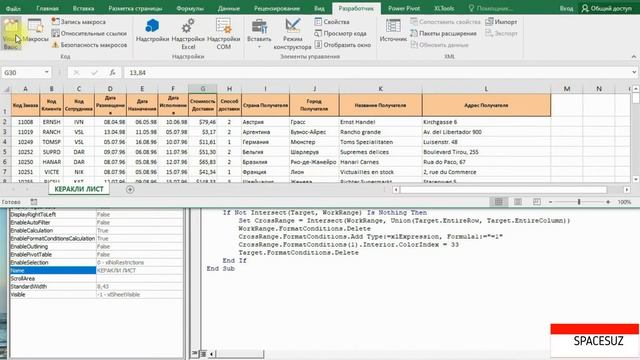This screenshot has width=640, height=360.
Task: Click the macro recording status bar icon
Action: point(34,202)
